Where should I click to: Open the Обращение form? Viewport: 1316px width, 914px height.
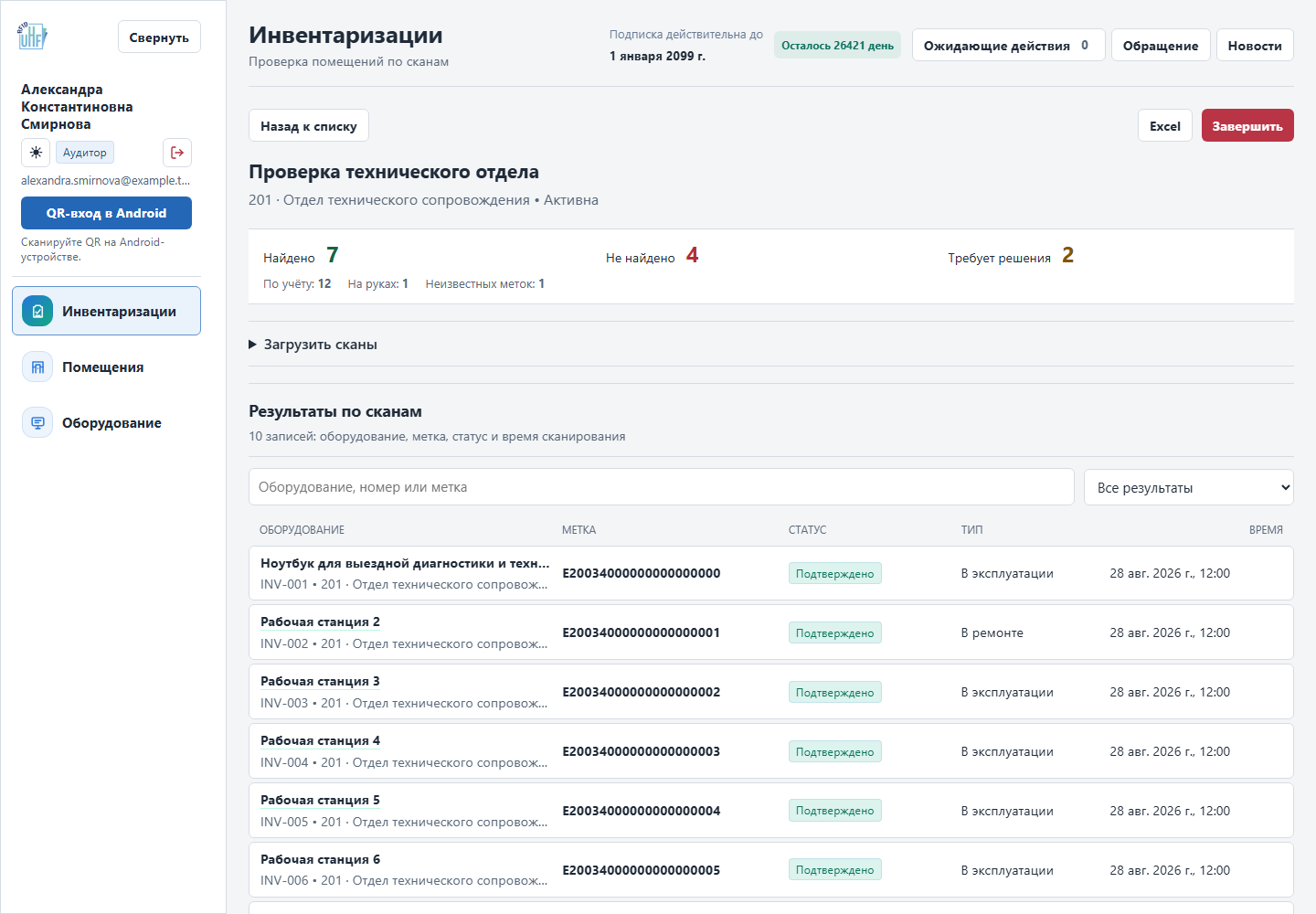point(1161,45)
